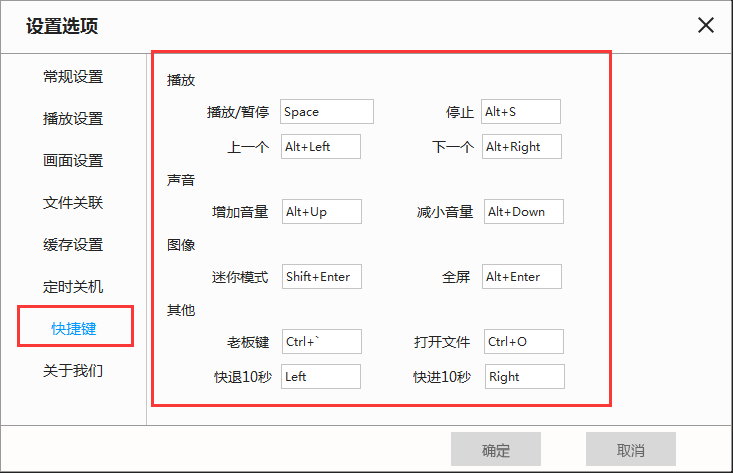Click the 播放/暂停 shortcut field
This screenshot has height=473, width=733.
(327, 112)
